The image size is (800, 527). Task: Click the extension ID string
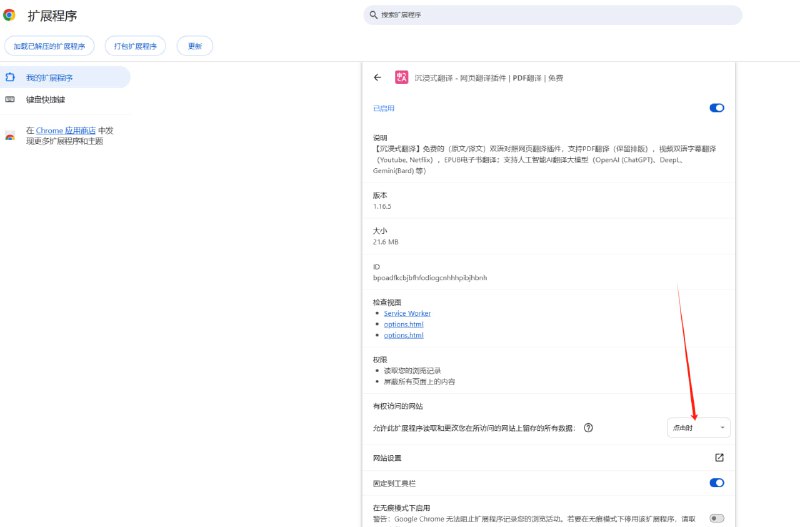pyautogui.click(x=430, y=278)
